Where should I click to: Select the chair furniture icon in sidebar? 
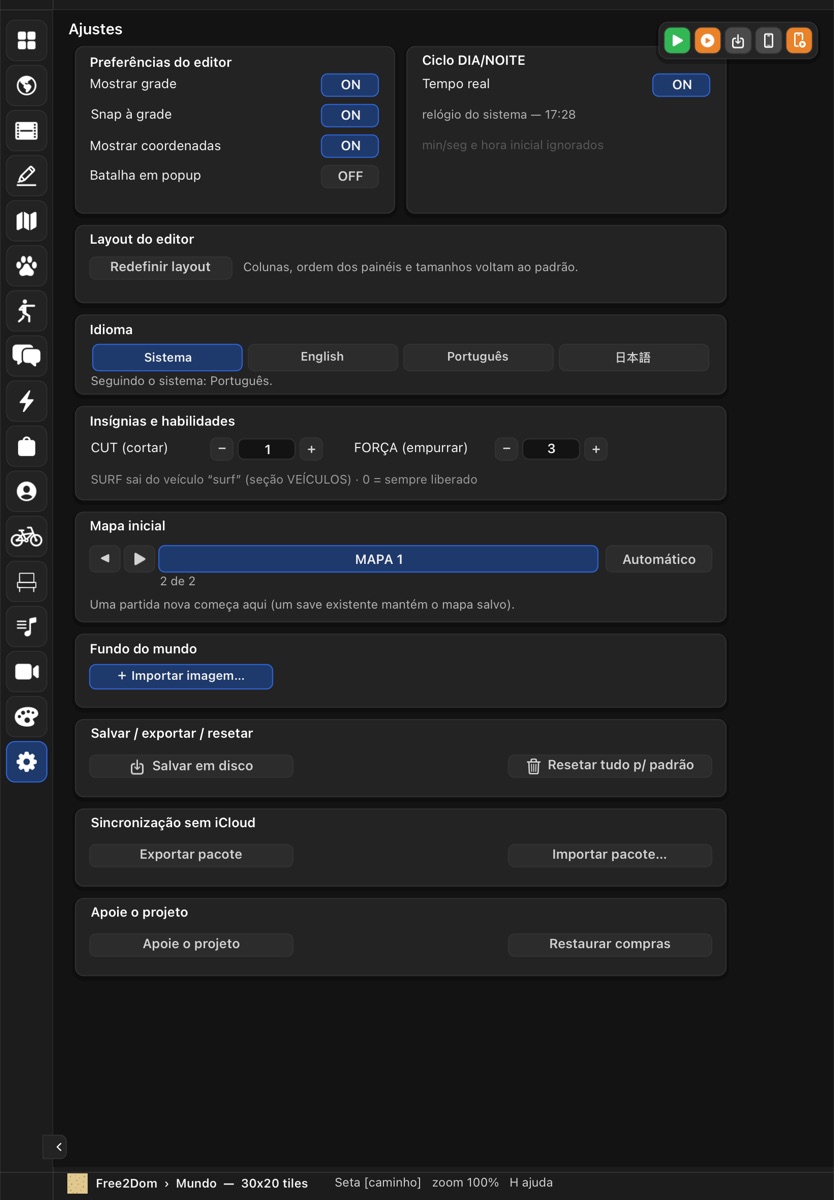27,582
